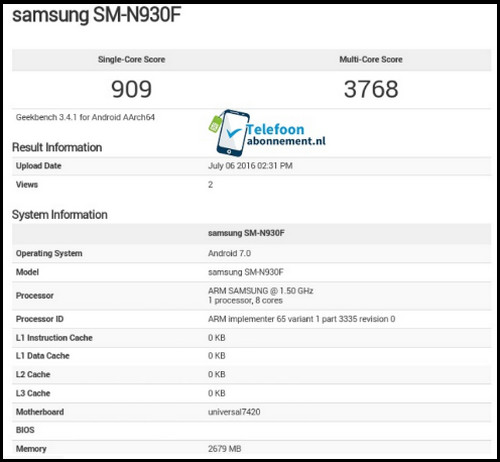Select the 'July 06 2016 02:31 PM' value

coord(250,166)
